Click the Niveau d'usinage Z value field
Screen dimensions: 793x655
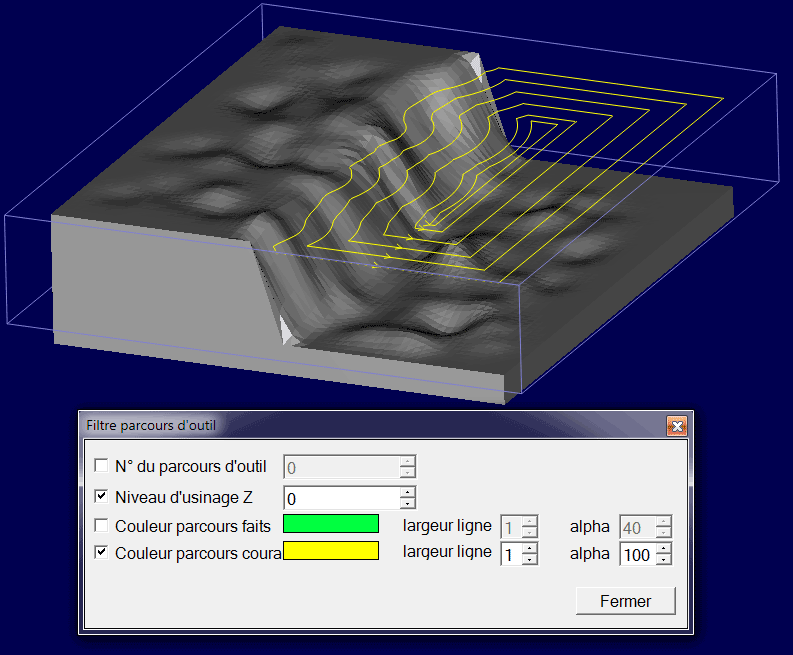(x=342, y=498)
